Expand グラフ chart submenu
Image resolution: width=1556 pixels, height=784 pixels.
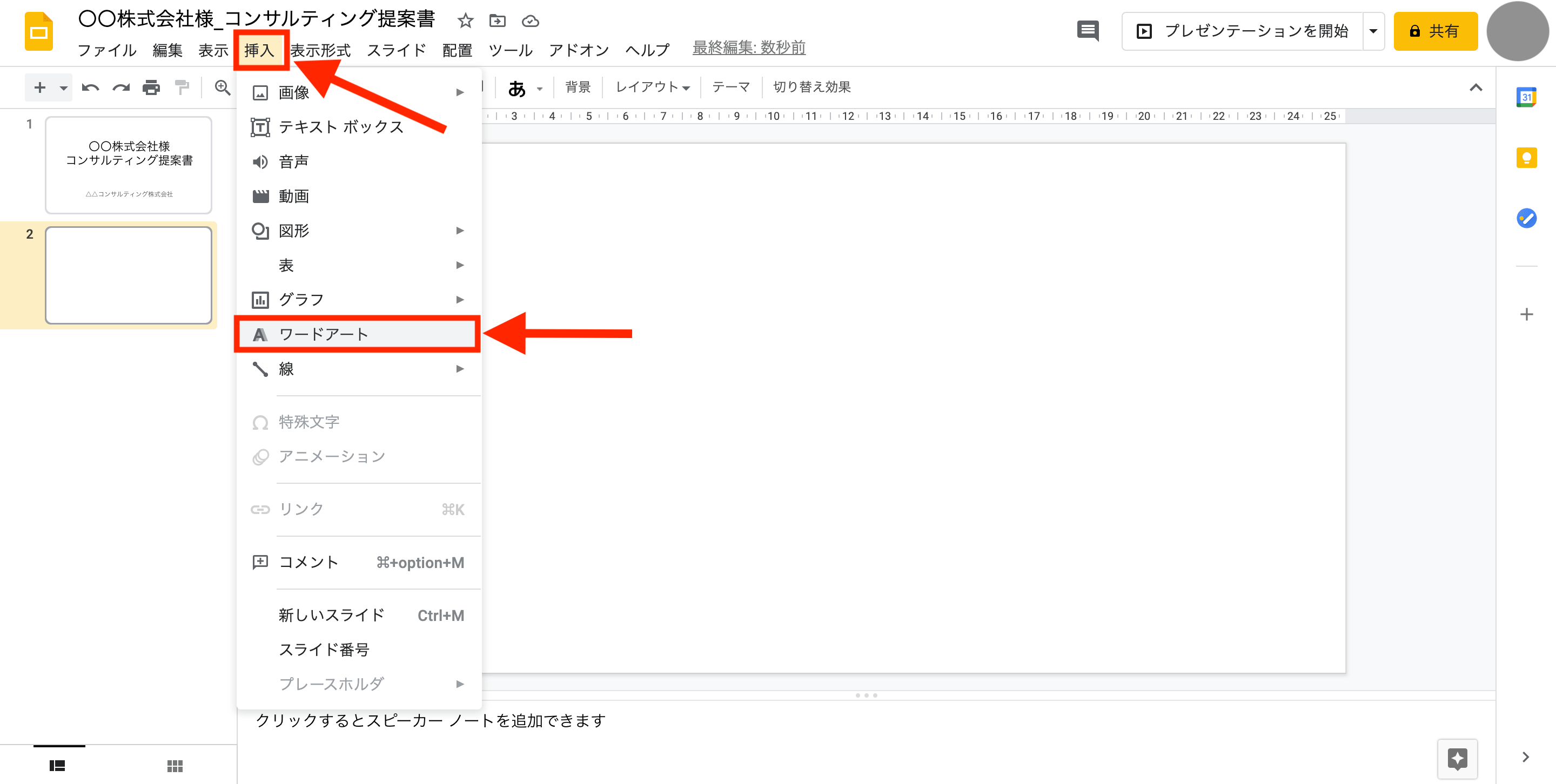359,299
